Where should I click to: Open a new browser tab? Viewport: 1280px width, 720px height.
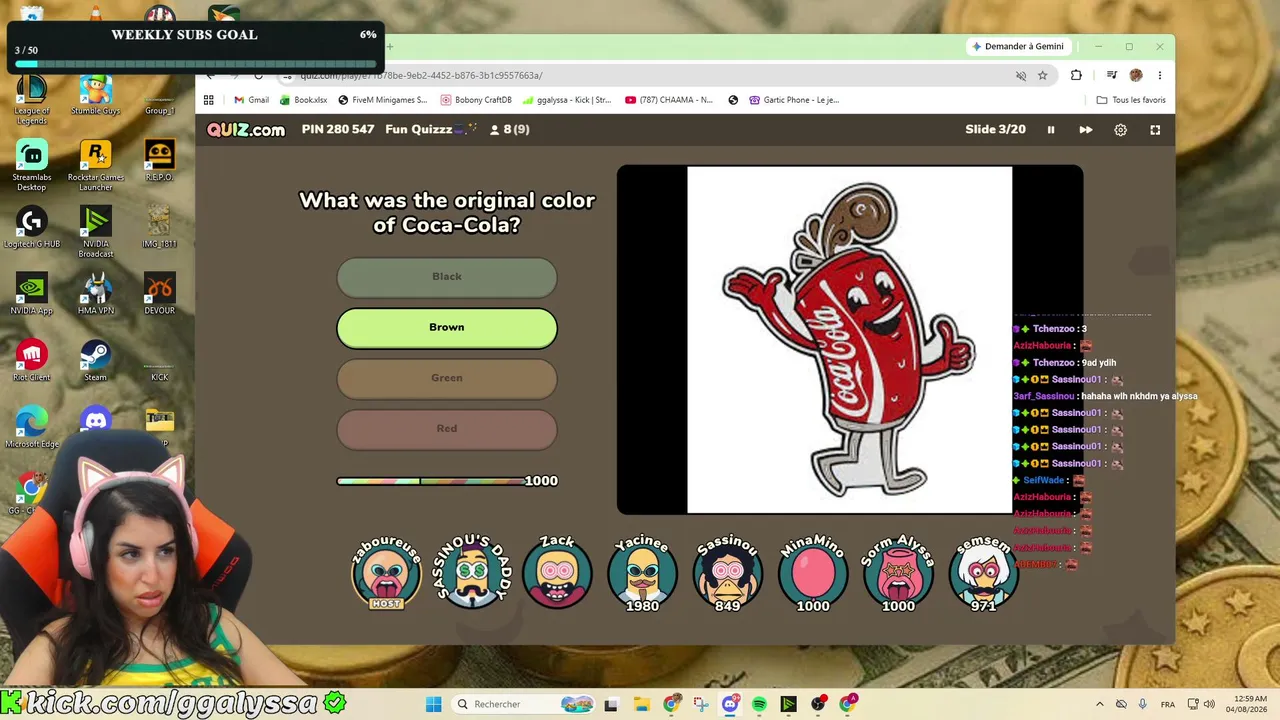(390, 47)
